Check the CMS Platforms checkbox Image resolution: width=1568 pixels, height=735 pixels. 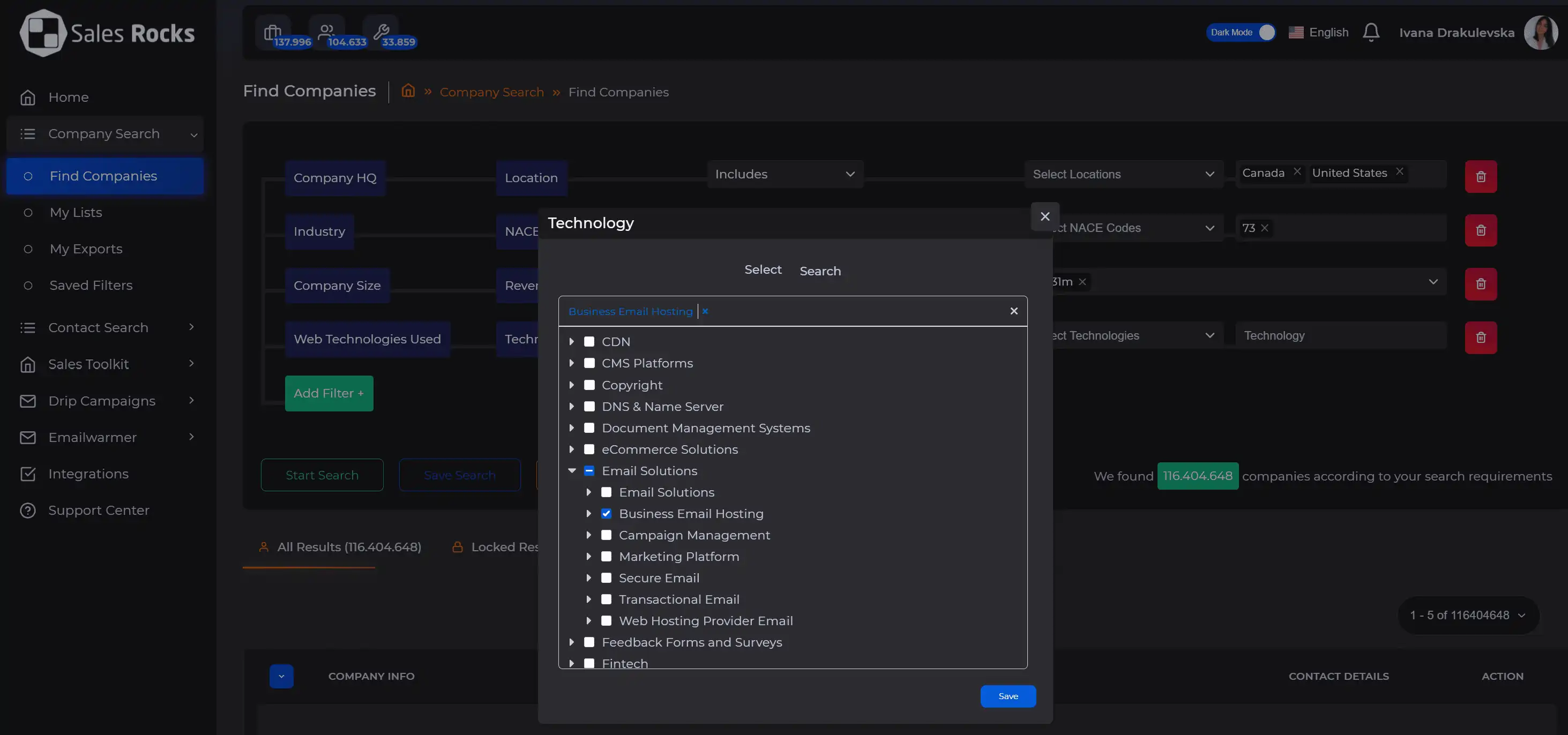(589, 363)
